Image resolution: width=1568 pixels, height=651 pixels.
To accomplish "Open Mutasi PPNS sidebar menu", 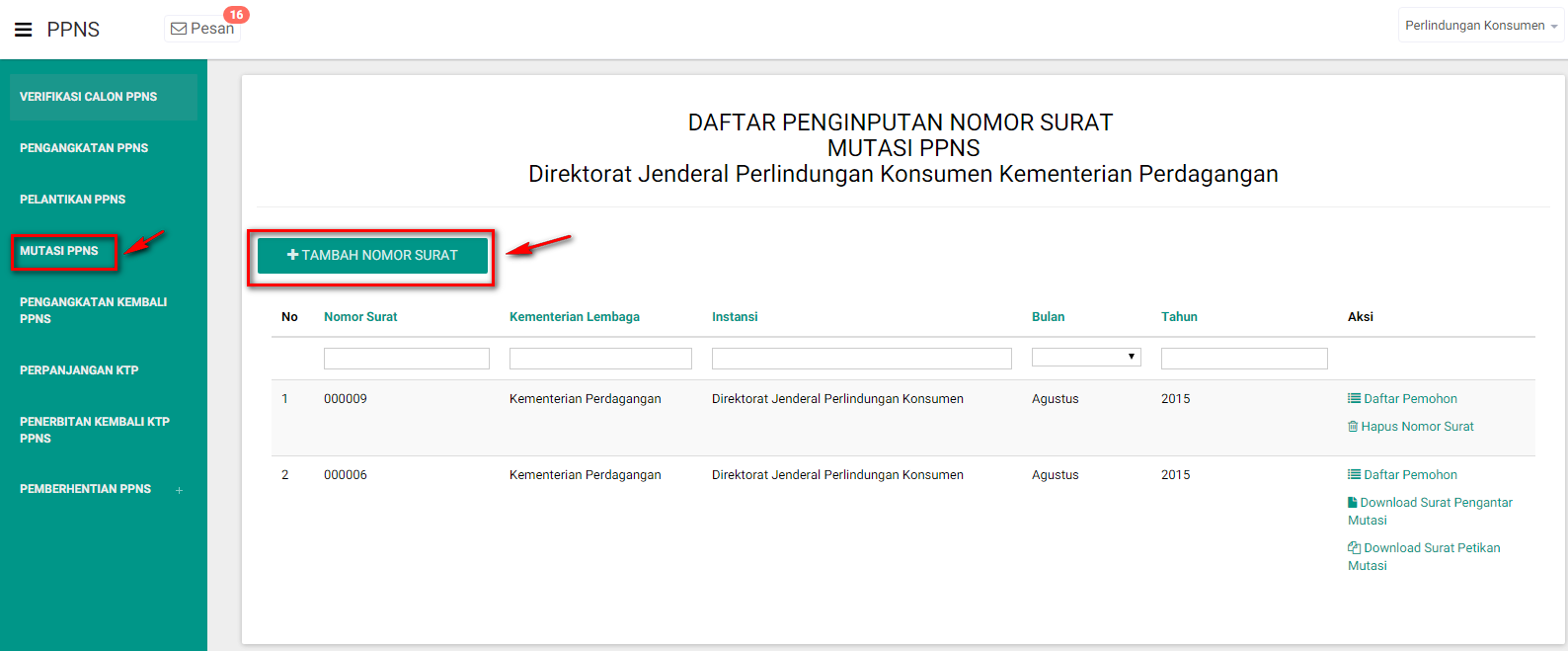I will pyautogui.click(x=59, y=251).
